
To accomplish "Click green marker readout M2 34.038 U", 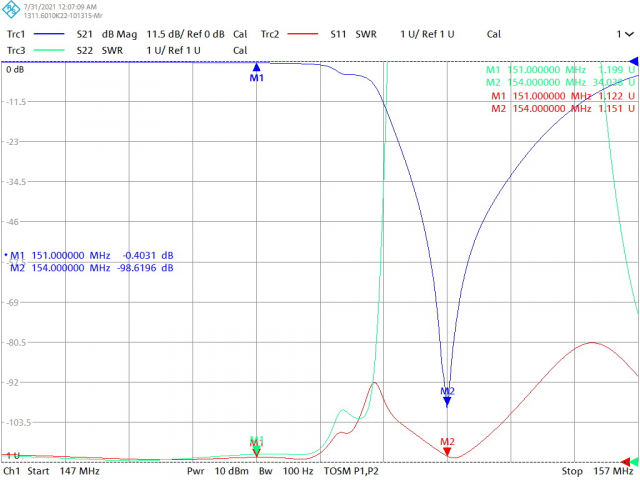I will click(560, 82).
